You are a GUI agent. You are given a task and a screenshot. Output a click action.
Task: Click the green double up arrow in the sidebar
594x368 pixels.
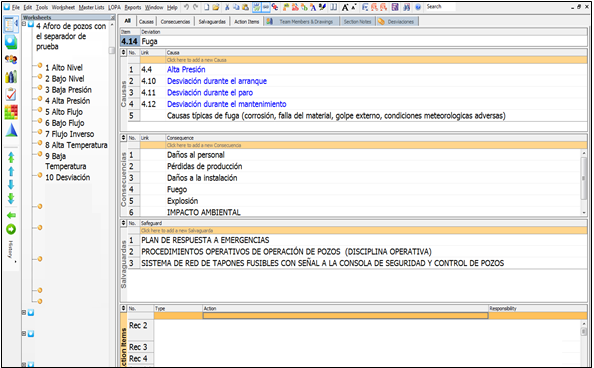point(11,157)
